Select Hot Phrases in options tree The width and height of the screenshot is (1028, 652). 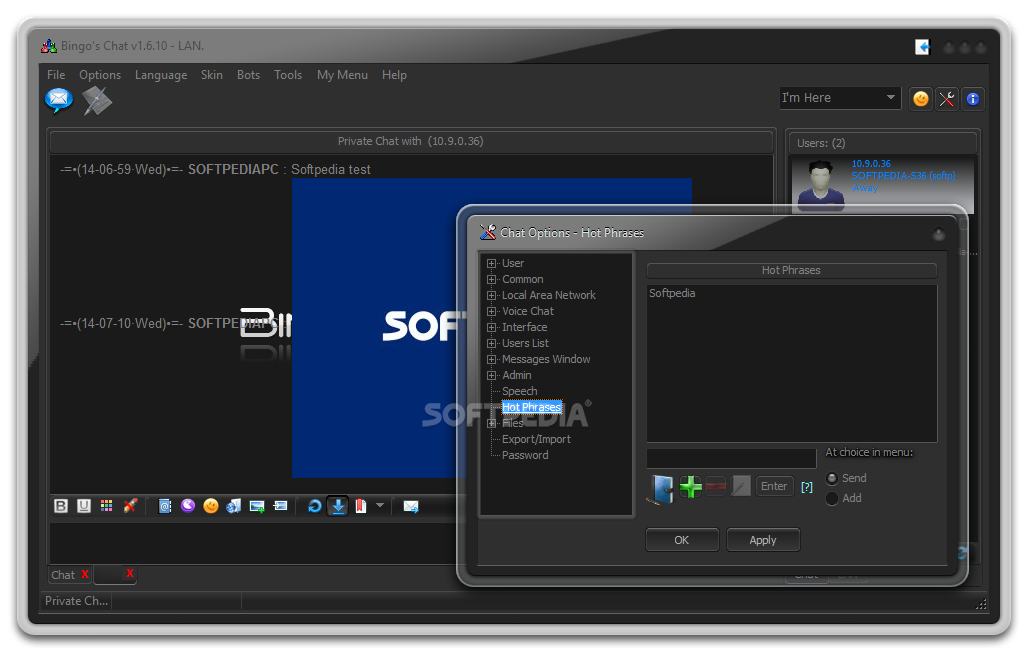pyautogui.click(x=532, y=407)
